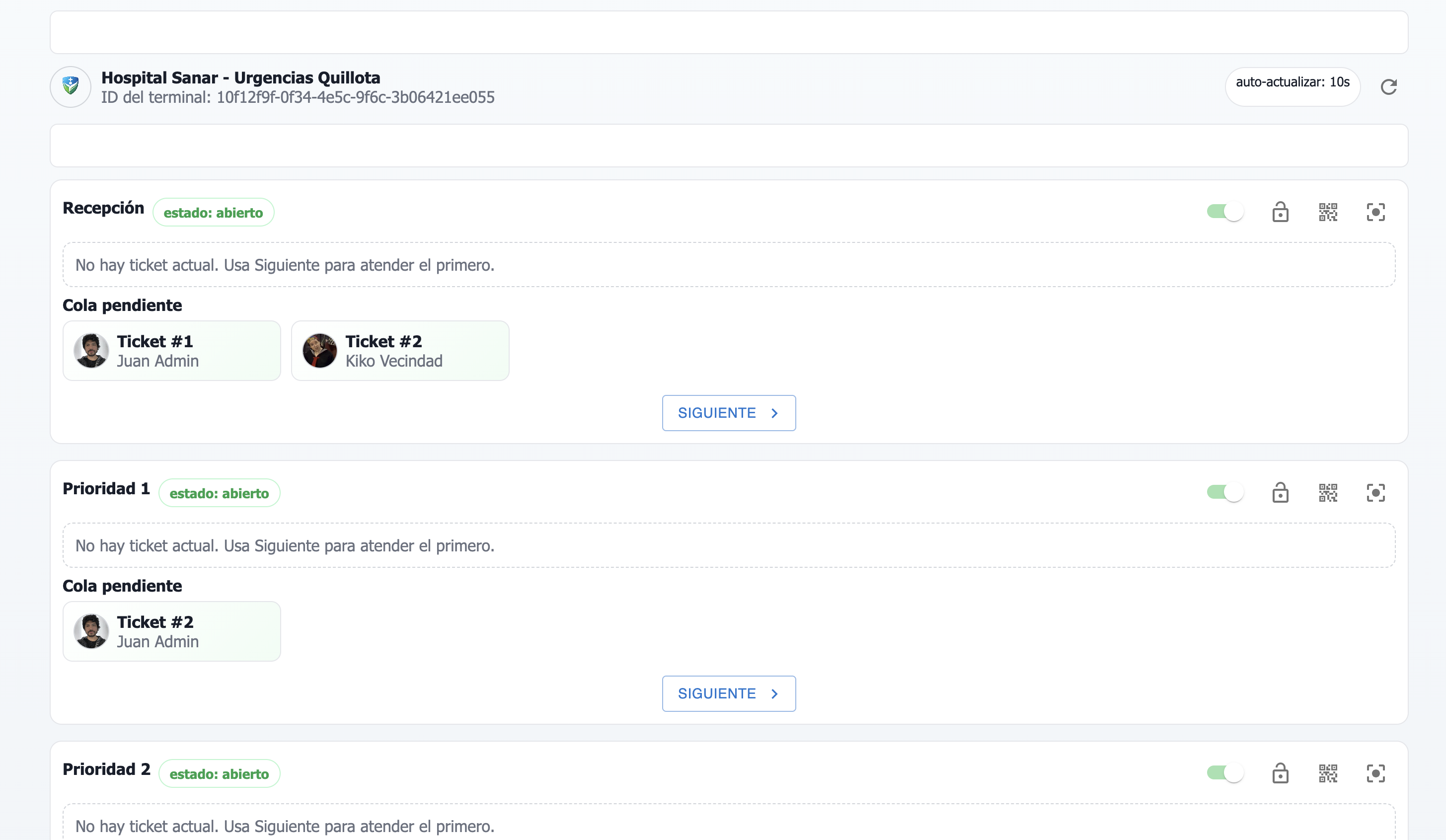This screenshot has height=840, width=1446.
Task: Click 'Cola pendiente' label in Recepción
Action: (122, 305)
